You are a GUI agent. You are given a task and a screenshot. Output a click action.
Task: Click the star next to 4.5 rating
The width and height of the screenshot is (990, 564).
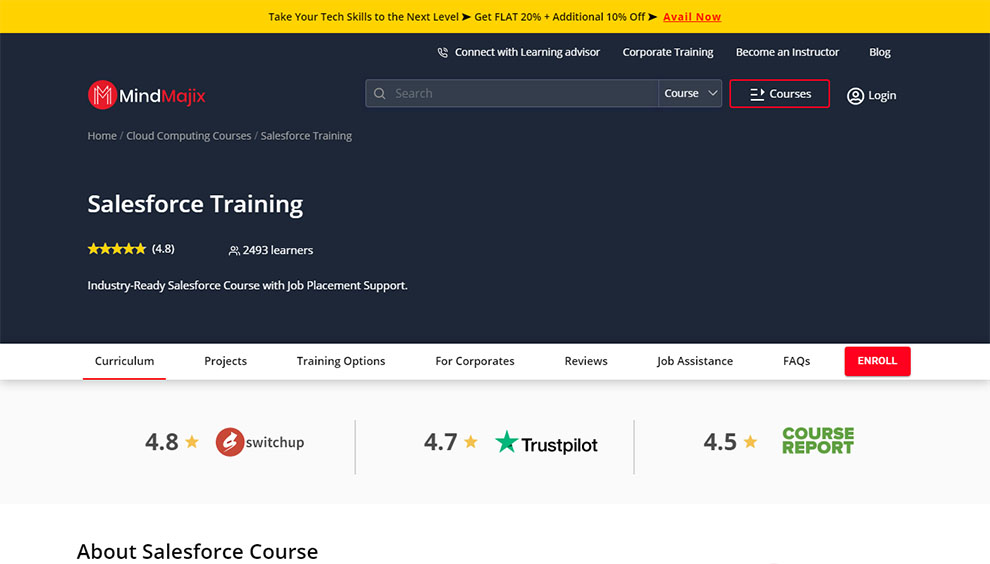(750, 441)
